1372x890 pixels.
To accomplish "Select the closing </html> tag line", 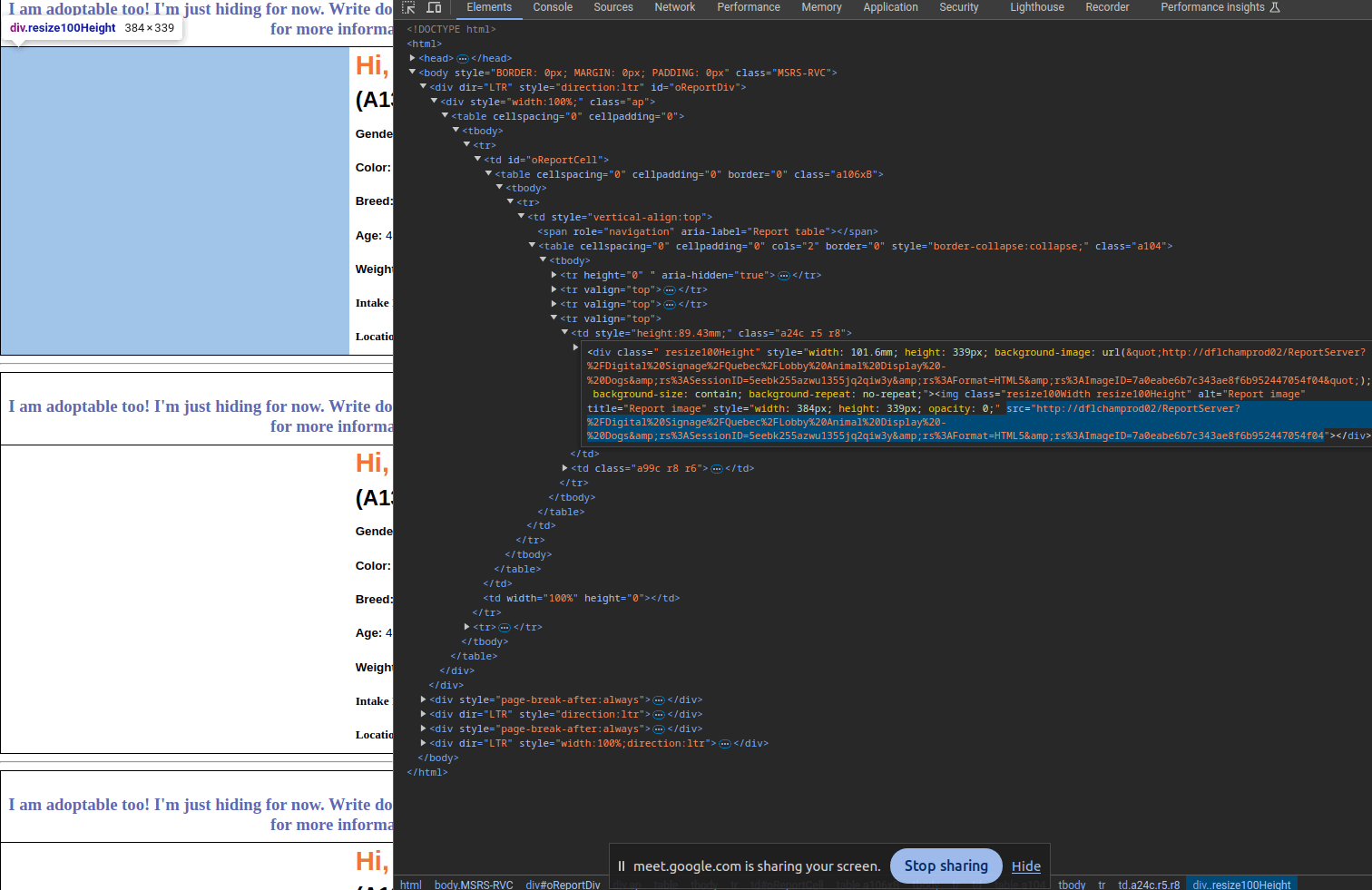I will click(x=427, y=773).
